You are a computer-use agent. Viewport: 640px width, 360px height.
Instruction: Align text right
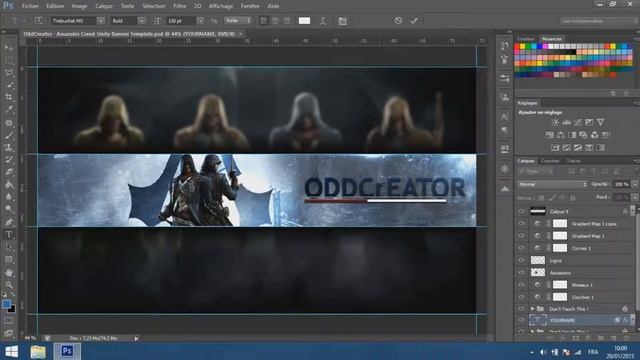point(286,20)
